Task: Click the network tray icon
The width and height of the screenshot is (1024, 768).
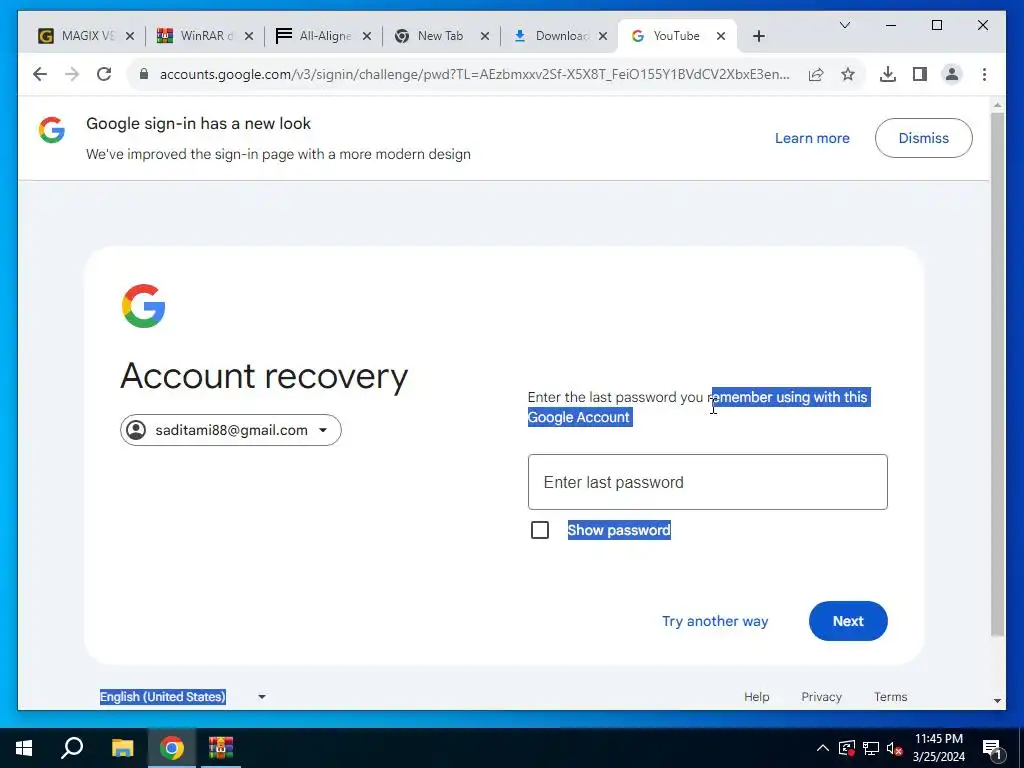Action: 871,748
